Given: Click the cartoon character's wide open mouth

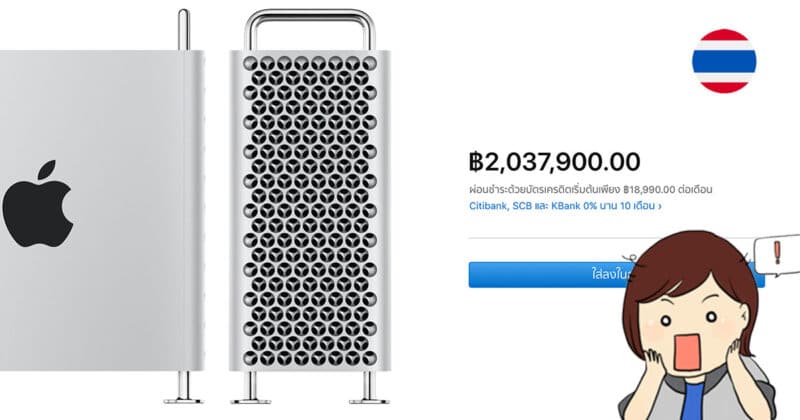Looking at the screenshot, I should pos(687,353).
